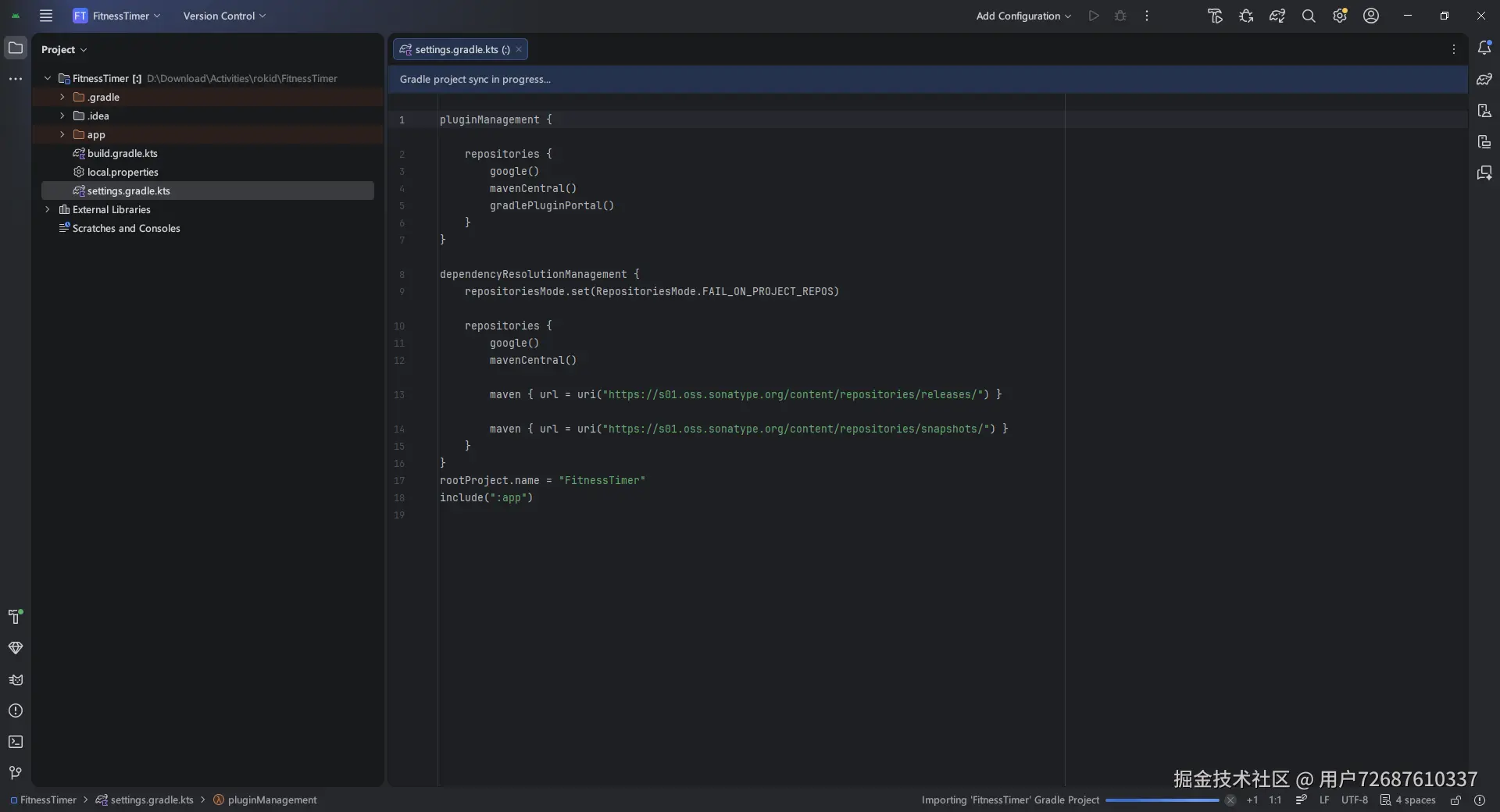Open the Terminal tool window
1500x812 pixels.
pyautogui.click(x=15, y=742)
